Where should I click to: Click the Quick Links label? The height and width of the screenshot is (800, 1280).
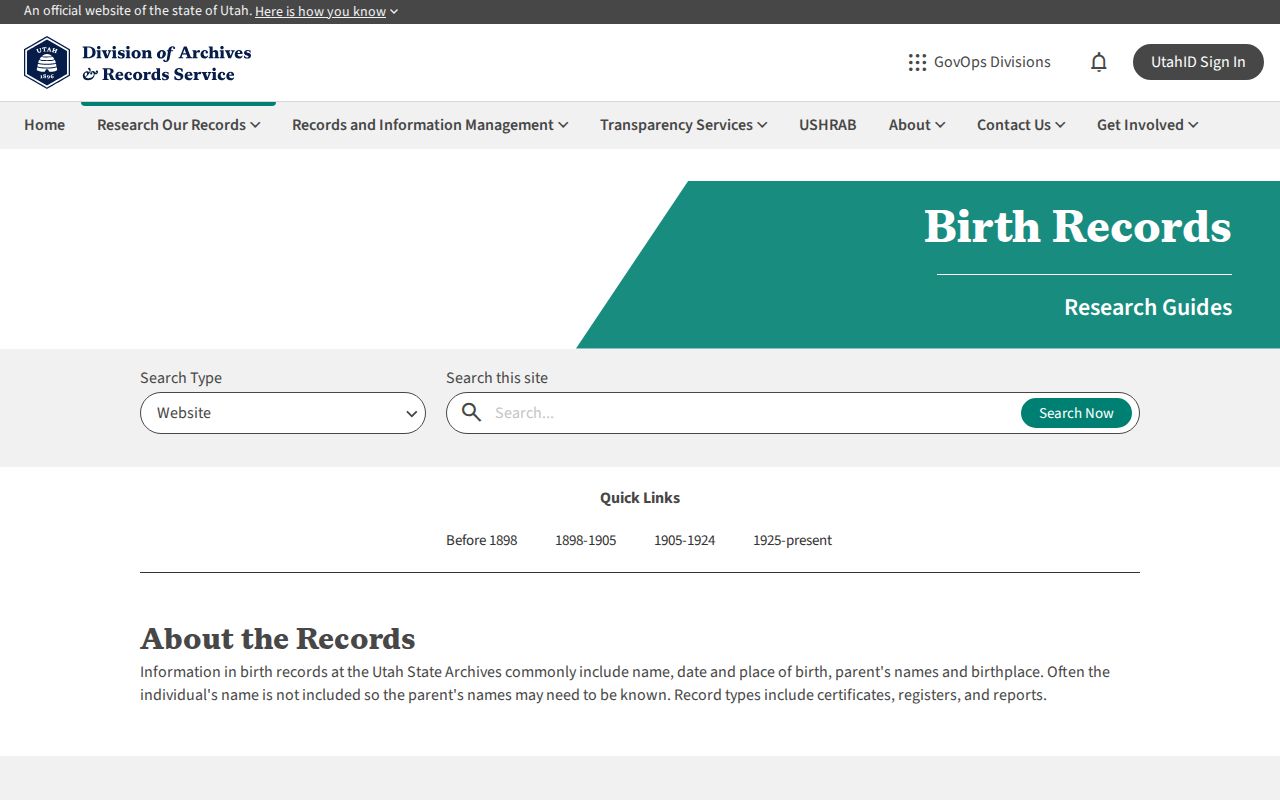640,498
